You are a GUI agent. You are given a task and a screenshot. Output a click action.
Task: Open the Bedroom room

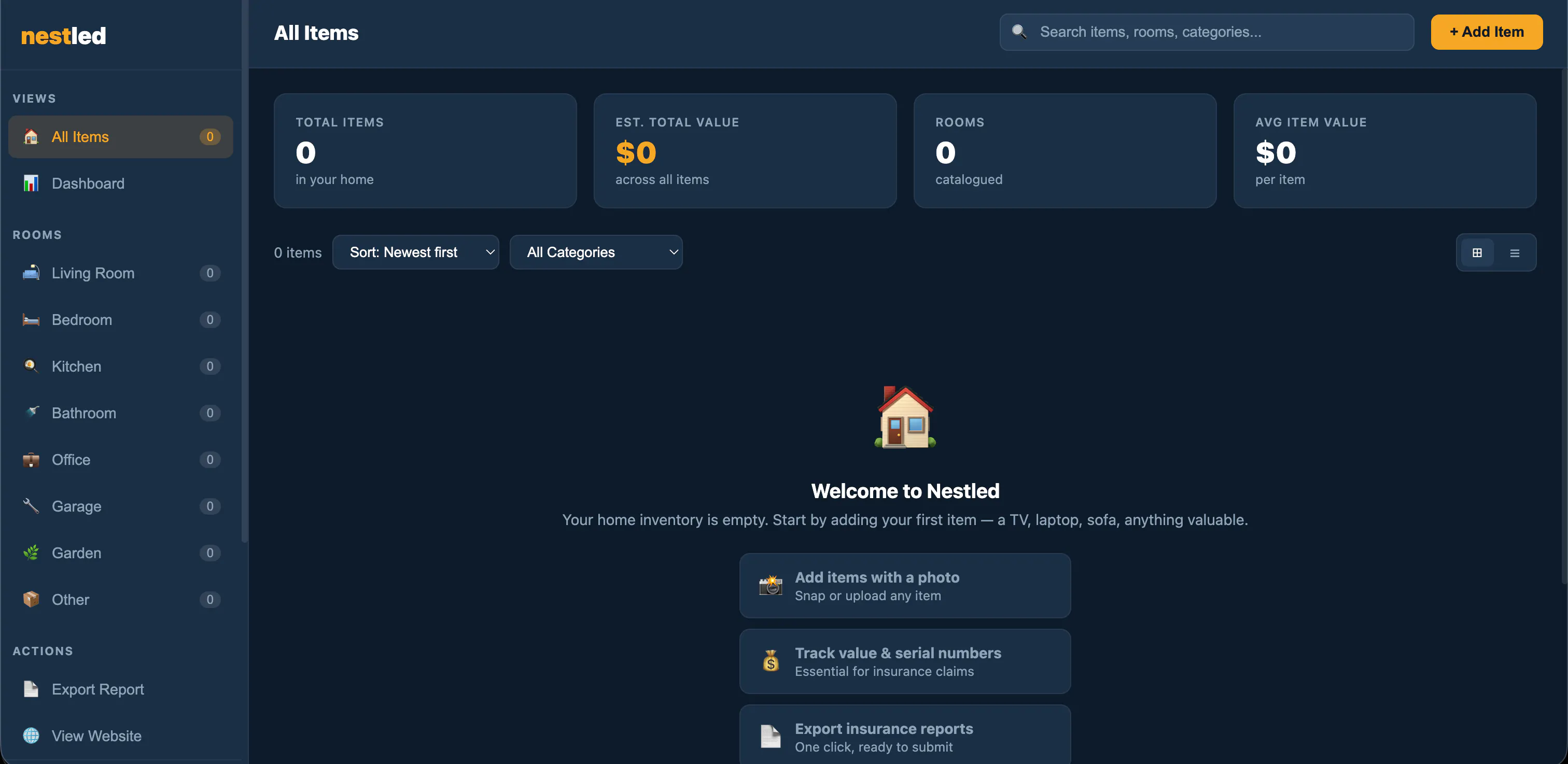coord(120,320)
